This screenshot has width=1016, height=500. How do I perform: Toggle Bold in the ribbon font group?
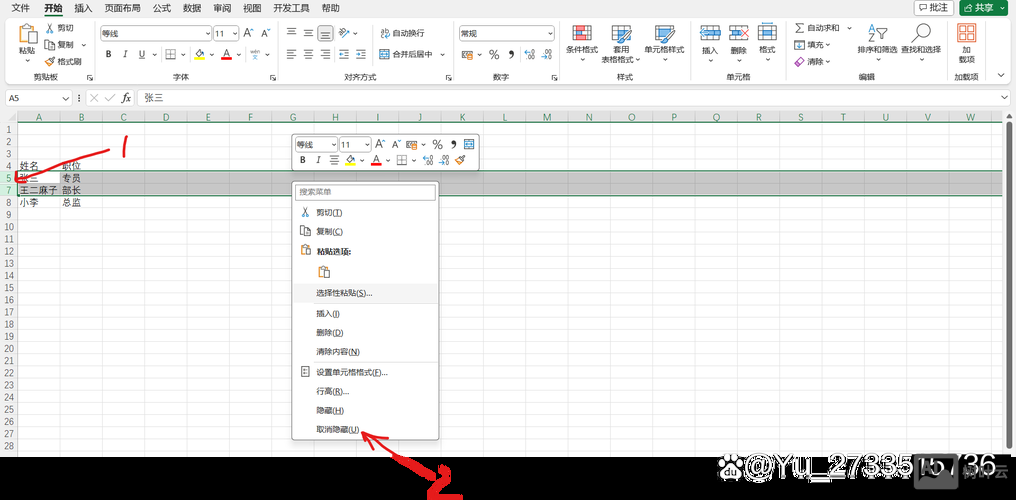[108, 54]
